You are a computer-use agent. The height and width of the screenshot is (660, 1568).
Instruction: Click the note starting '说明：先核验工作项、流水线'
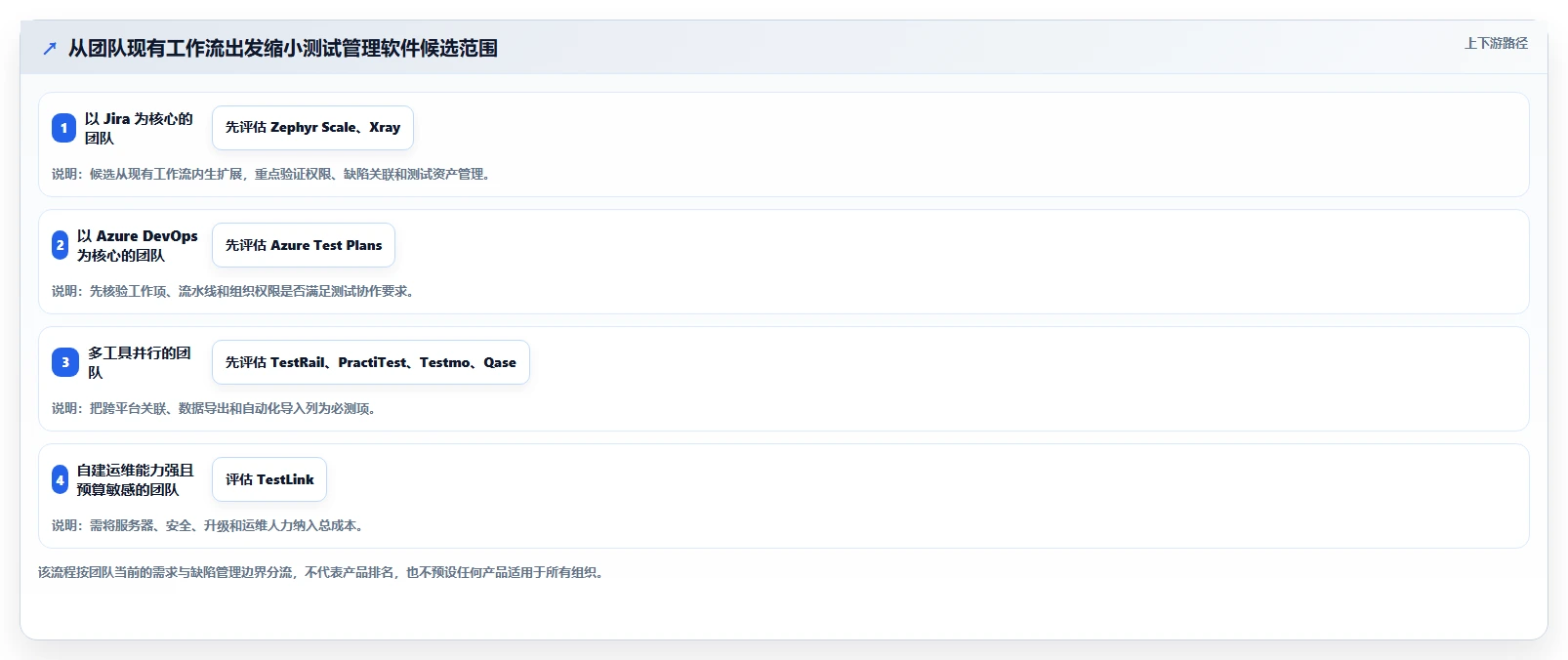[235, 291]
